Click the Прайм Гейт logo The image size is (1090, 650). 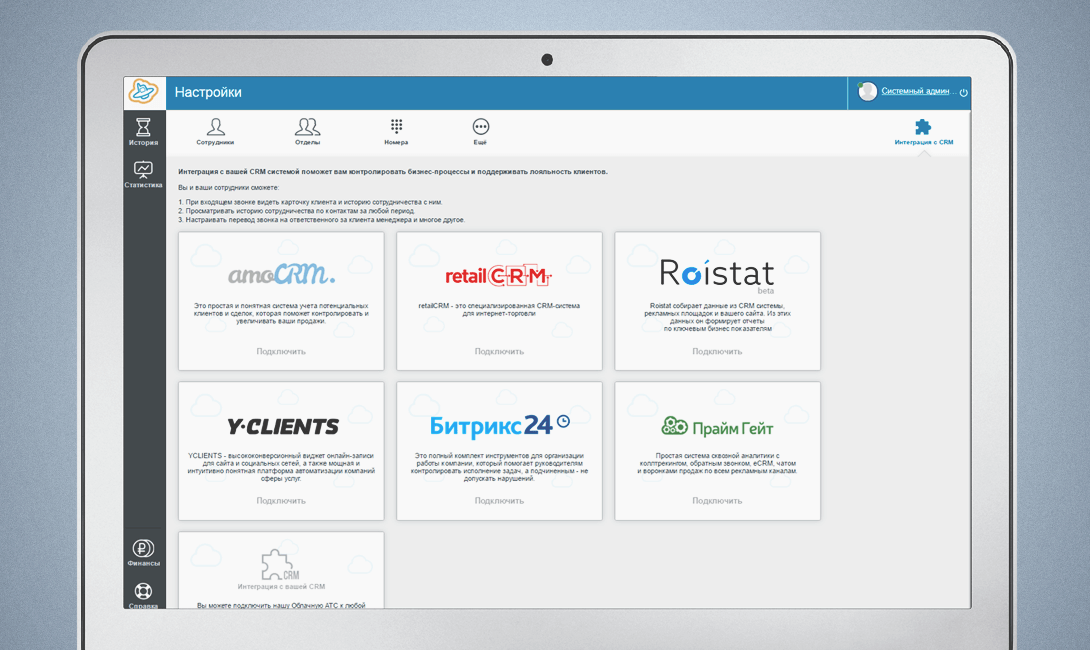(x=717, y=427)
